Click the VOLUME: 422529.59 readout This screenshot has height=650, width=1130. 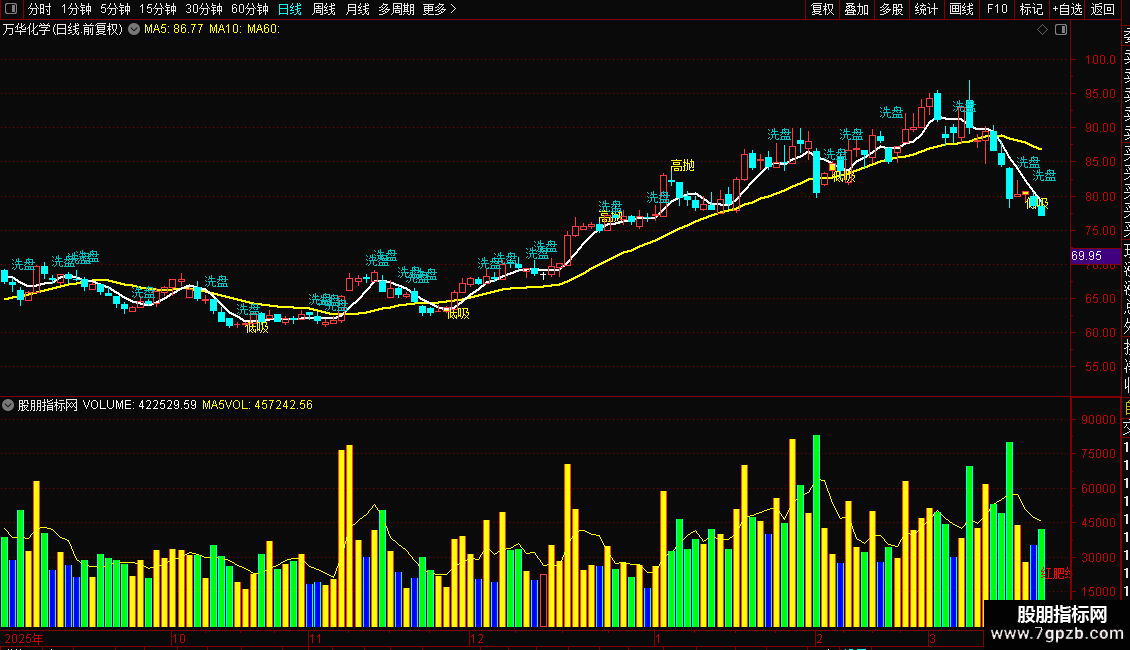[x=140, y=405]
